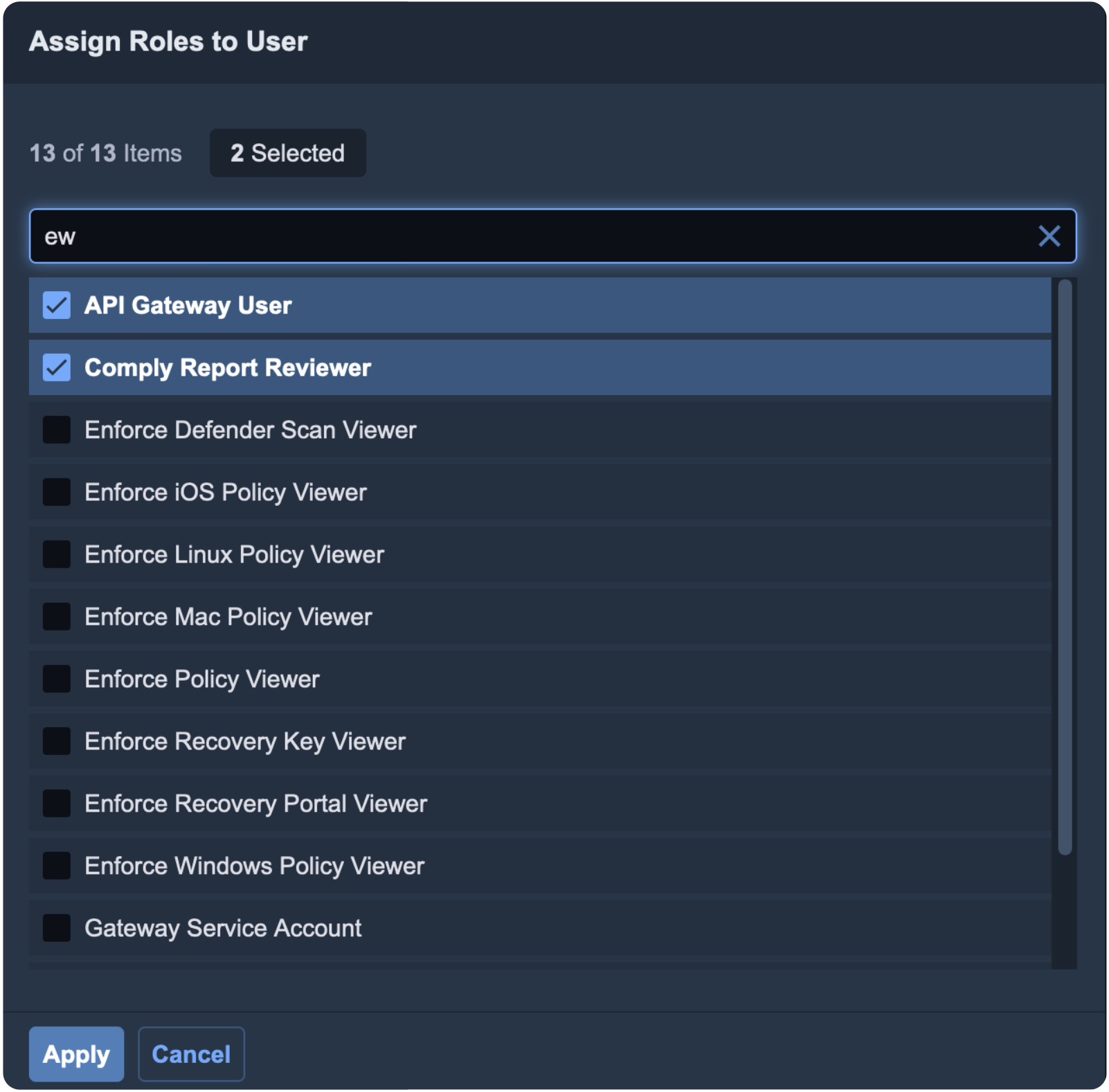Click the Apply button
This screenshot has width=1109, height=1092.
point(76,1054)
